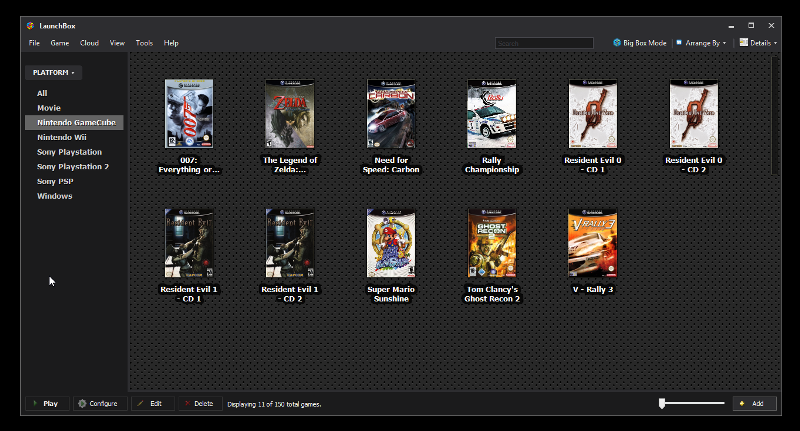Click the Details panel icon

tap(744, 42)
